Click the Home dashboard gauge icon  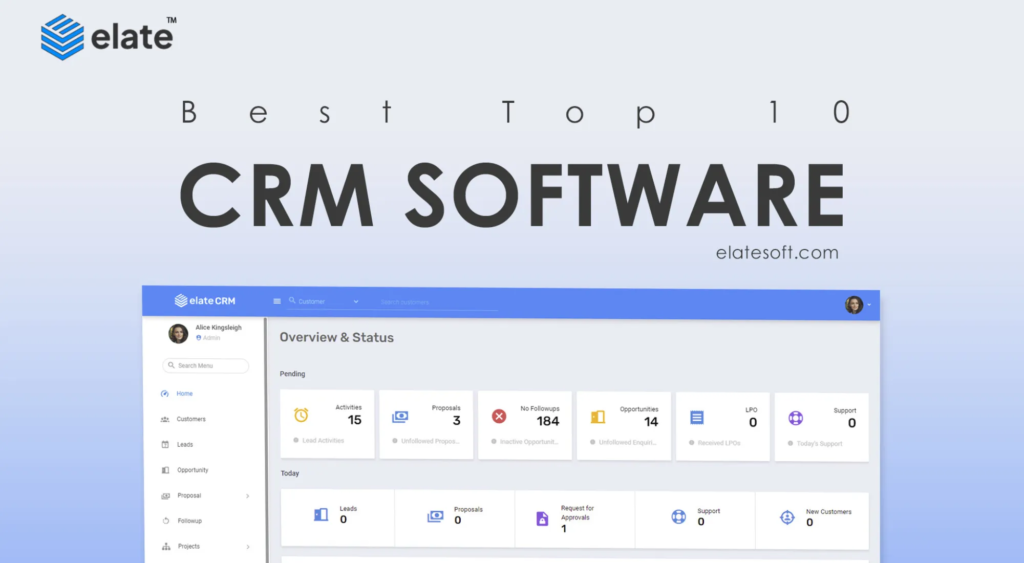click(165, 394)
